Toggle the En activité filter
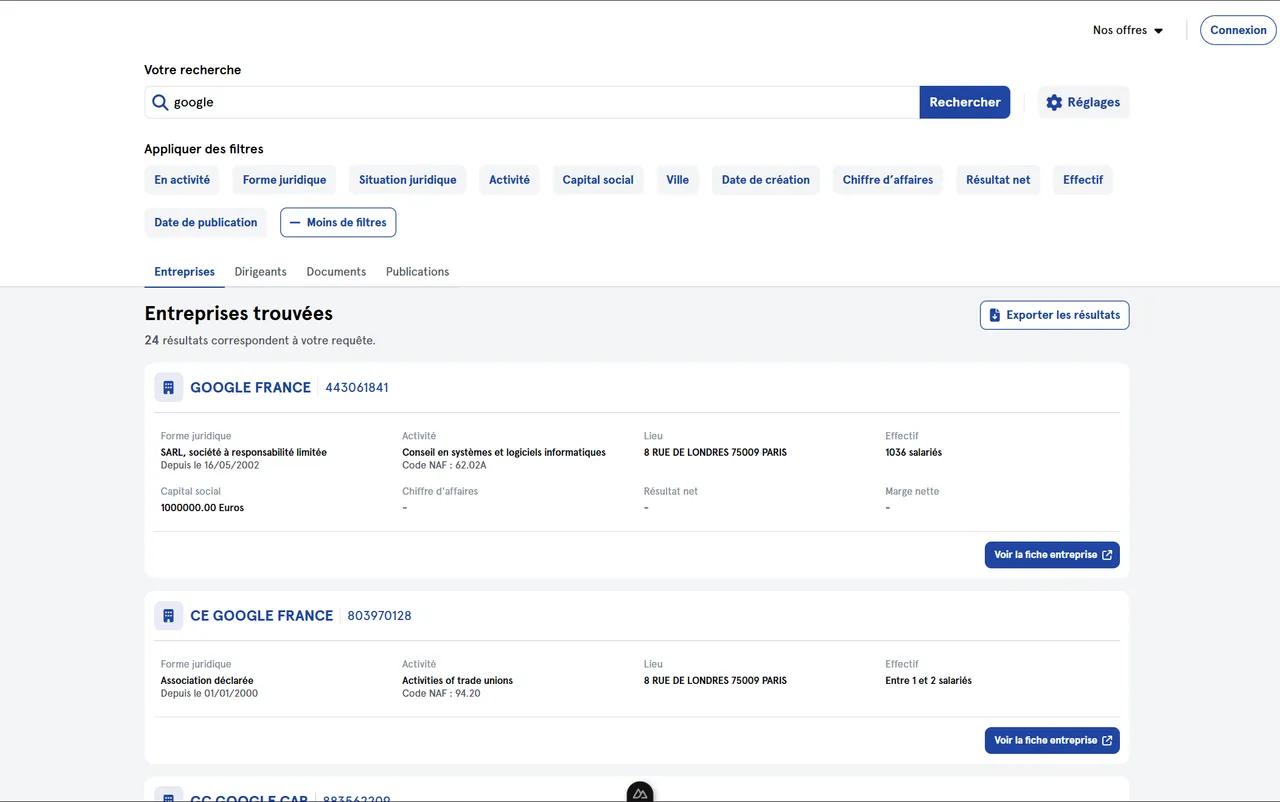The width and height of the screenshot is (1280, 802). (182, 180)
